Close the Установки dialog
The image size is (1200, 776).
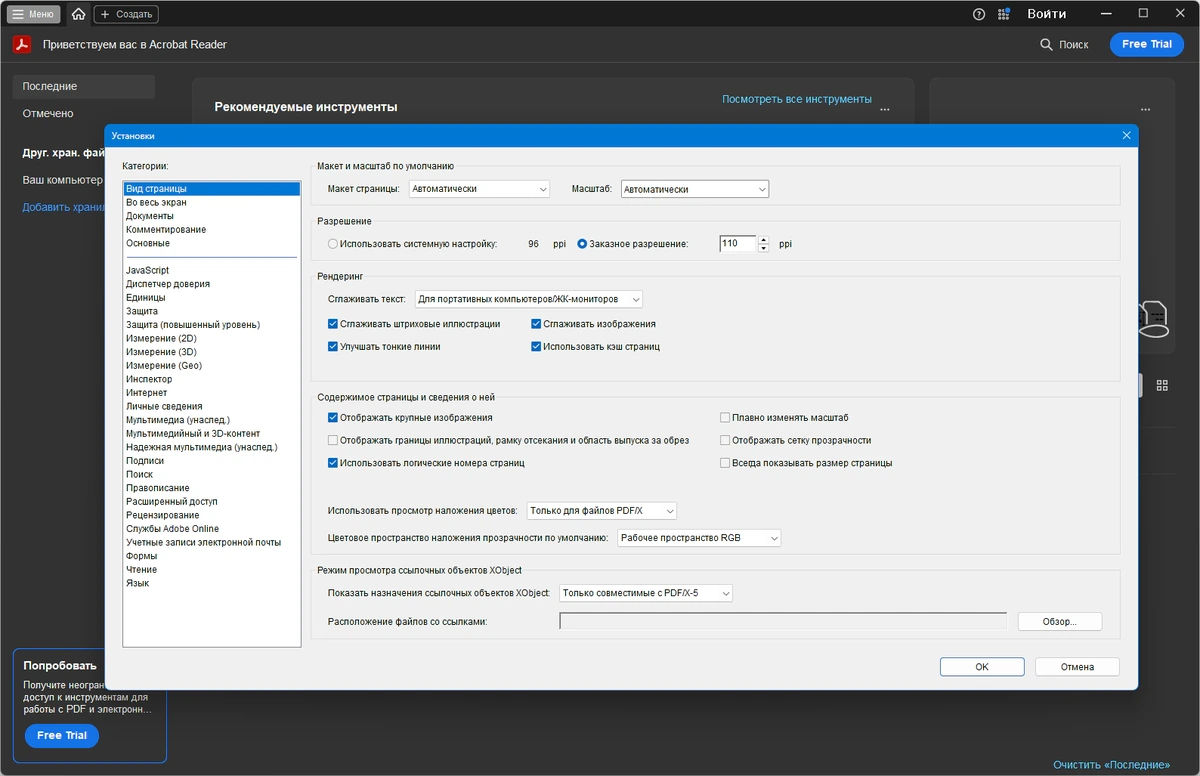coord(1126,135)
